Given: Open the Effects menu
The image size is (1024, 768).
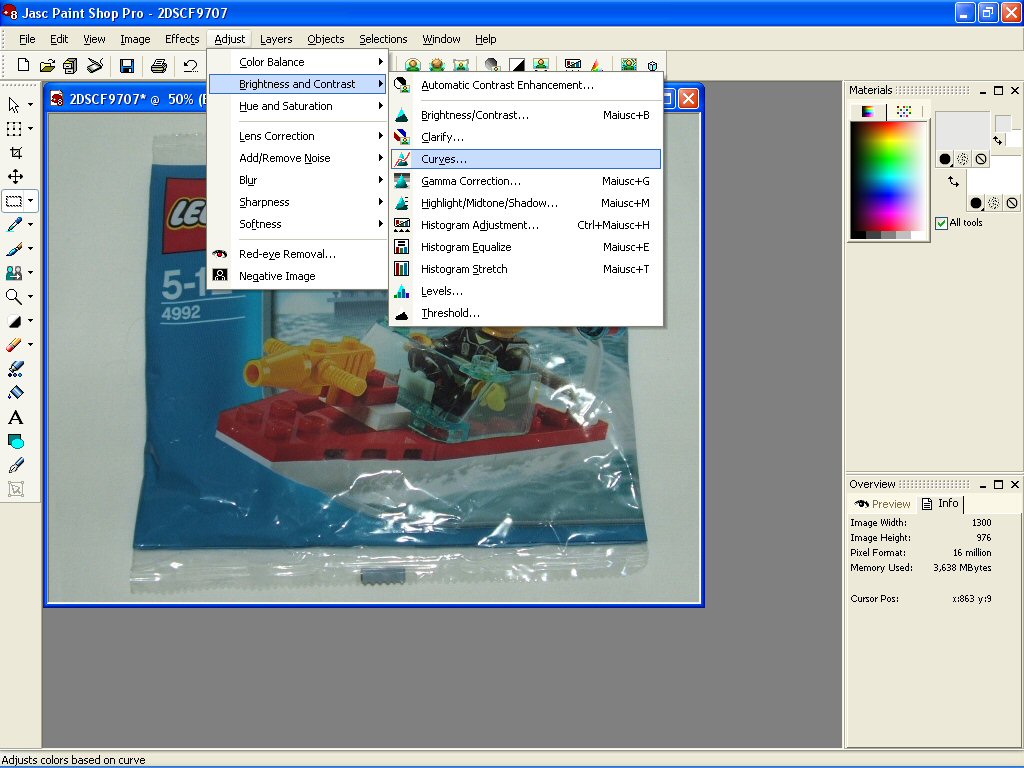Looking at the screenshot, I should pyautogui.click(x=182, y=39).
